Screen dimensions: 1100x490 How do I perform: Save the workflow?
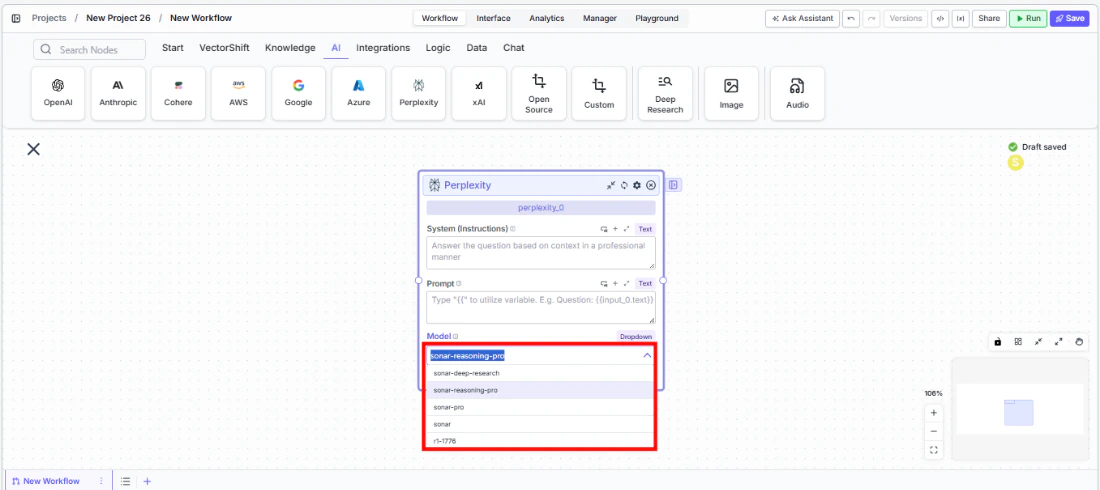tap(1069, 18)
